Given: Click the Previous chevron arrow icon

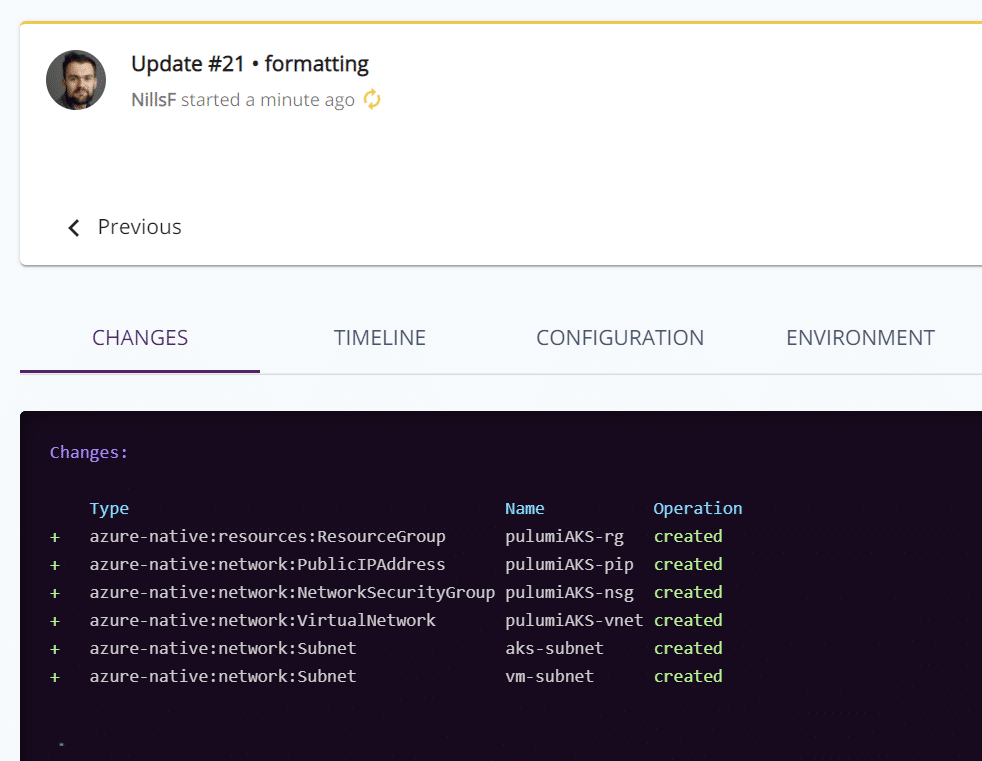Looking at the screenshot, I should (74, 227).
